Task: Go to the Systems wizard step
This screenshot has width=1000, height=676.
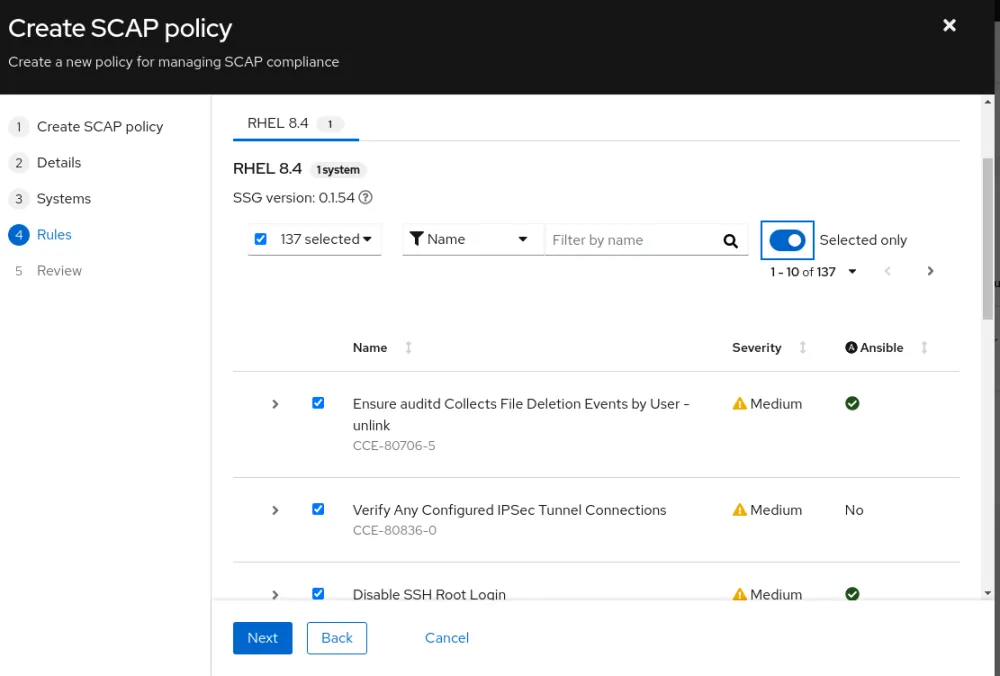Action: point(63,199)
